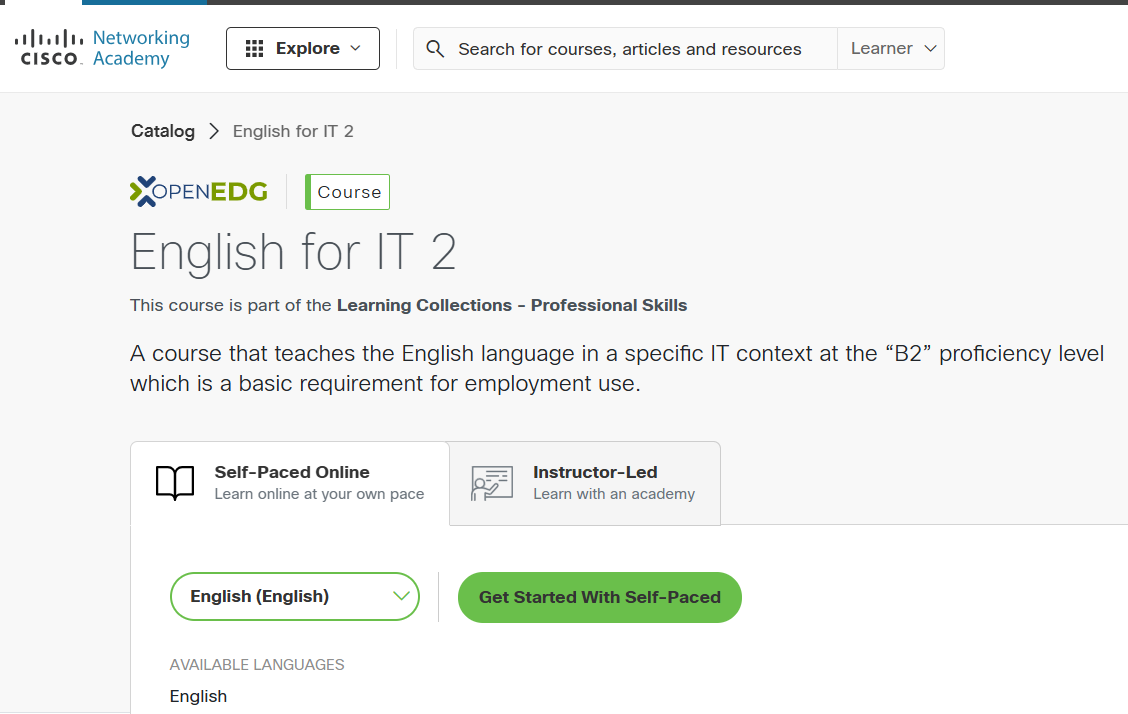
Task: Go back to the Catalog page
Action: tap(162, 131)
